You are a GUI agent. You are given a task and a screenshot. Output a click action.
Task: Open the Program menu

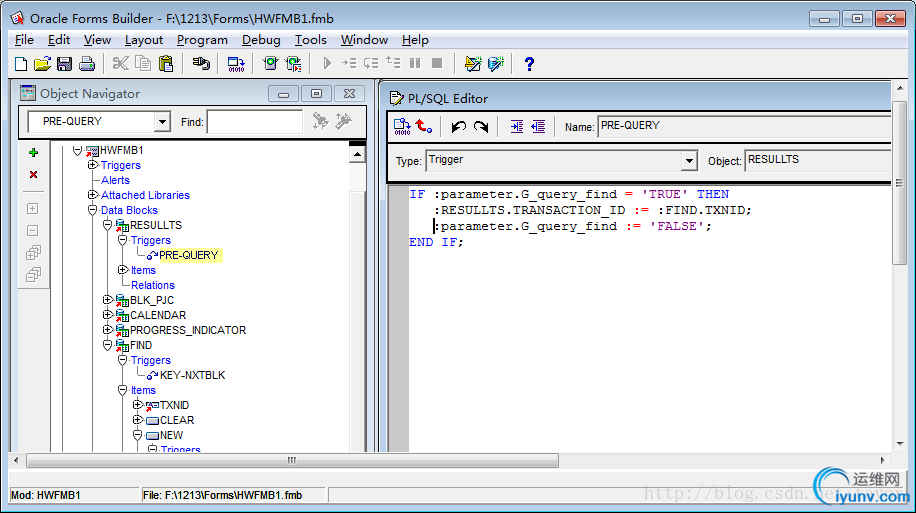(202, 40)
